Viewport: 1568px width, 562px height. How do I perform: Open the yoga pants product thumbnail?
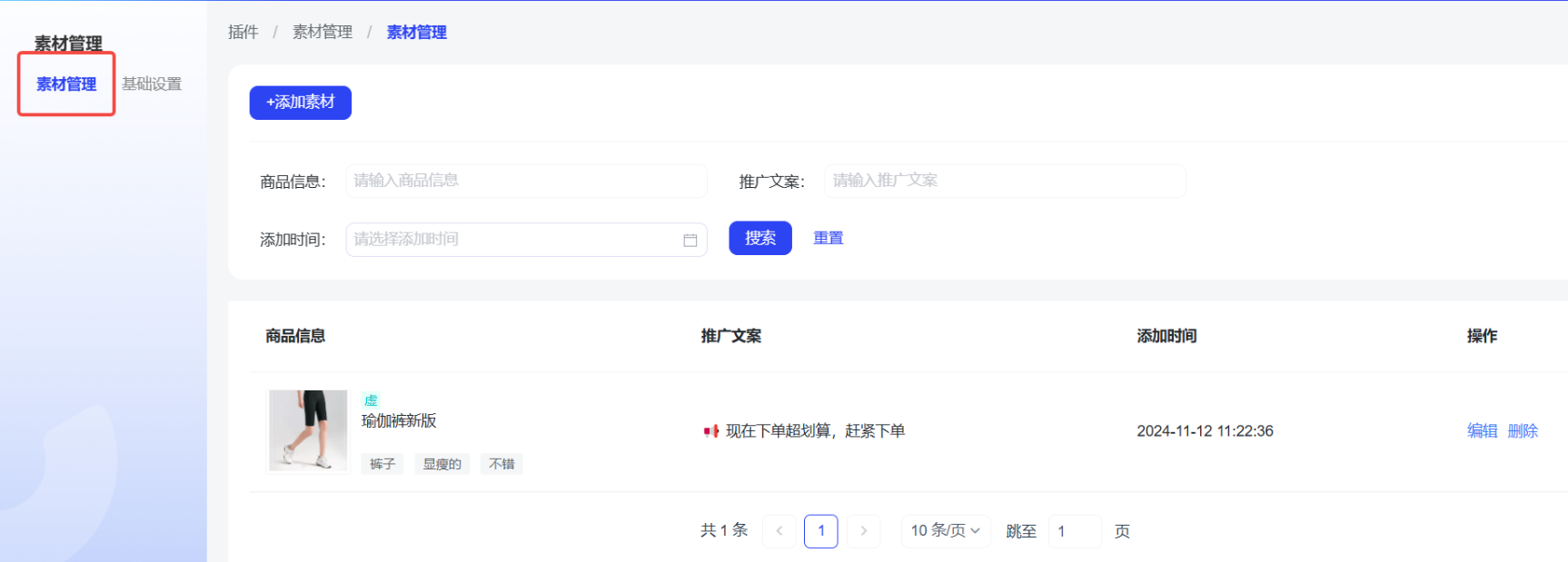pos(308,430)
